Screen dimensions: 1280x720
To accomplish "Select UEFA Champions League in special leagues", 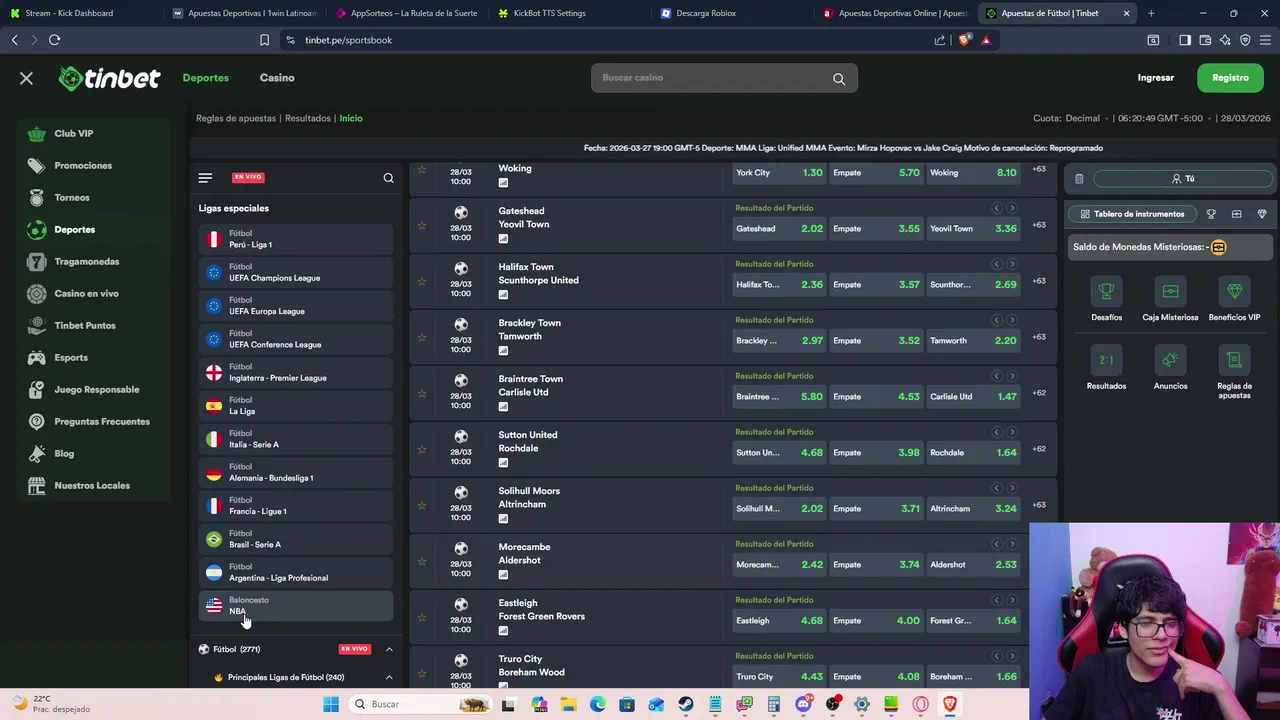I will click(295, 272).
